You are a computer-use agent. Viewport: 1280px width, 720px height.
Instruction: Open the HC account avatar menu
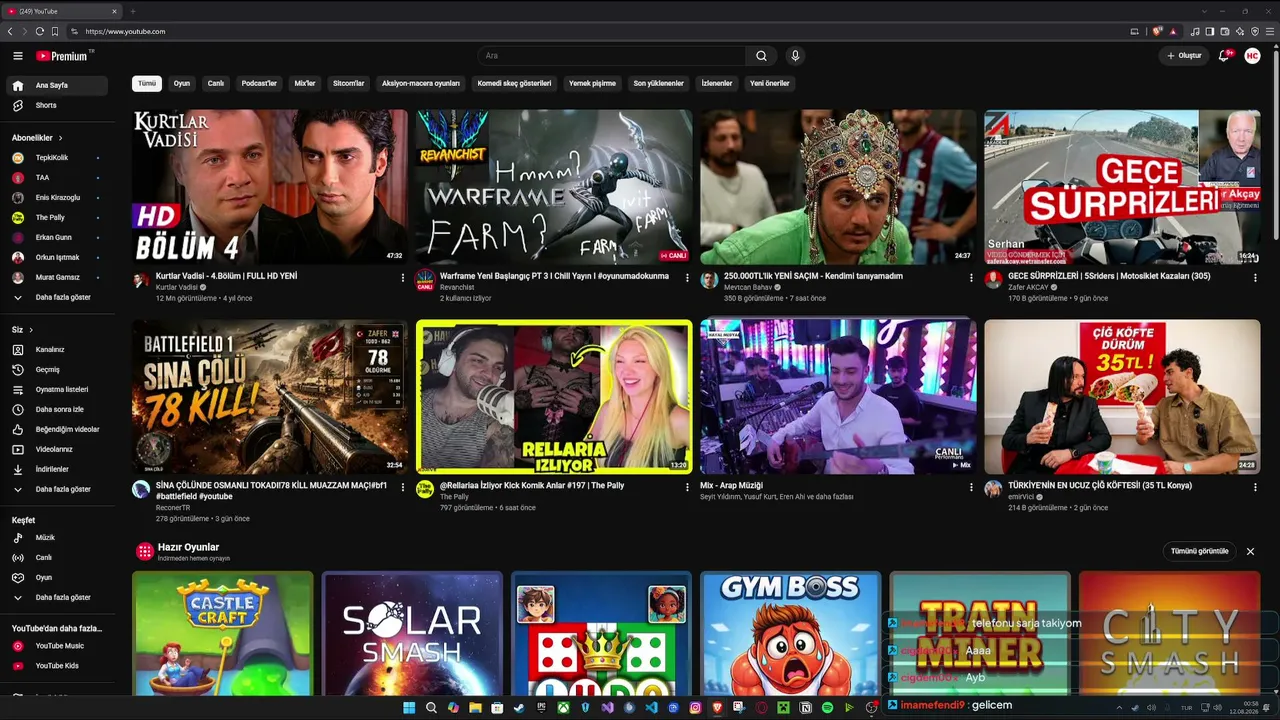[1252, 56]
